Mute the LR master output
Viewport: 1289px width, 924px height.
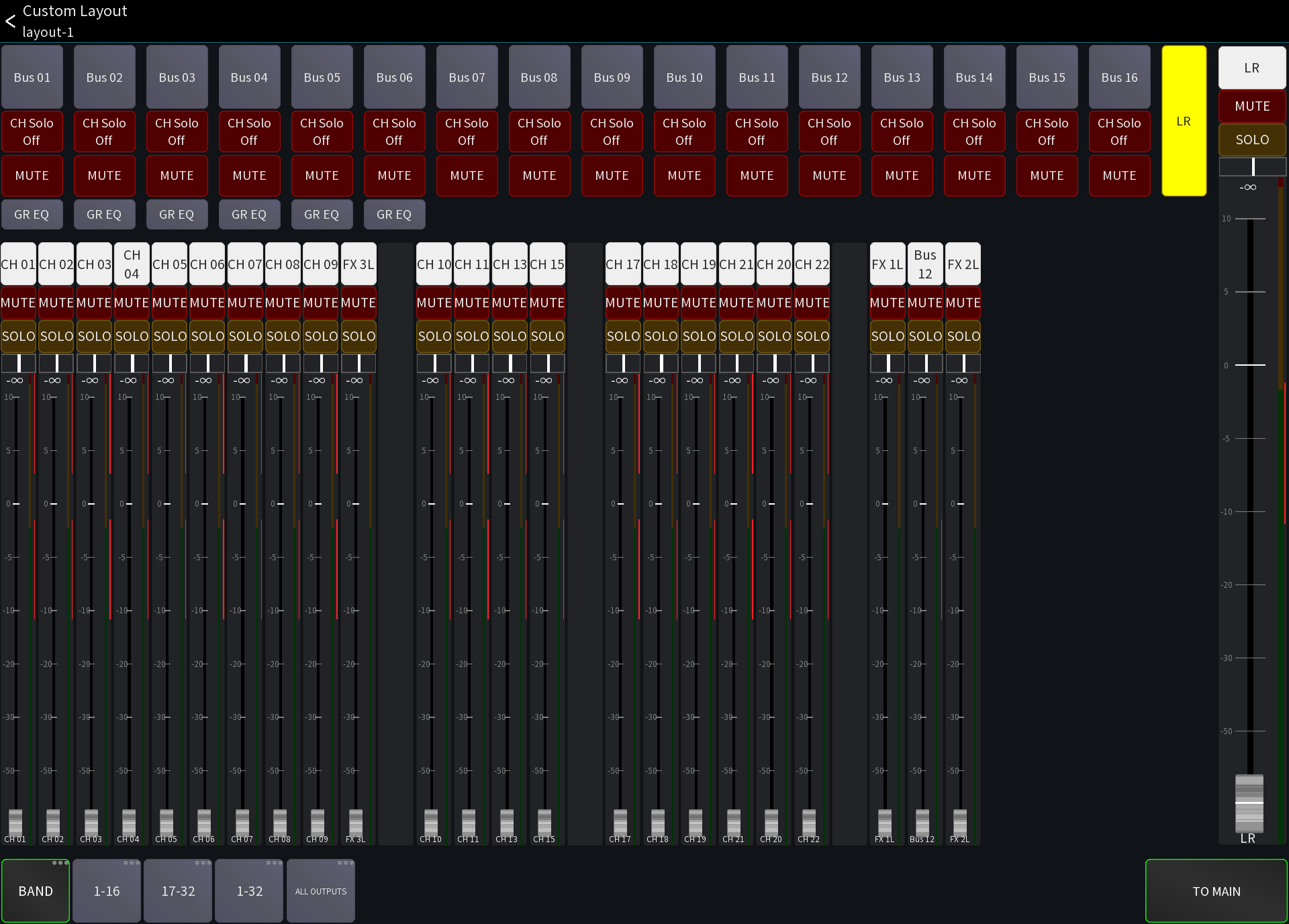pyautogui.click(x=1251, y=105)
